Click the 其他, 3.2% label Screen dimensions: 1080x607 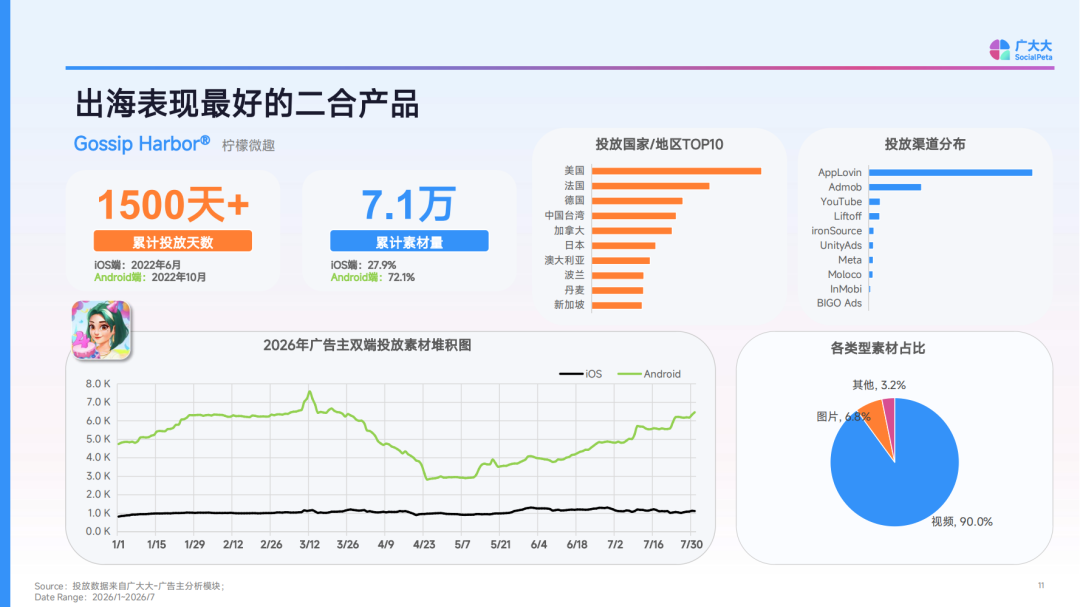879,384
